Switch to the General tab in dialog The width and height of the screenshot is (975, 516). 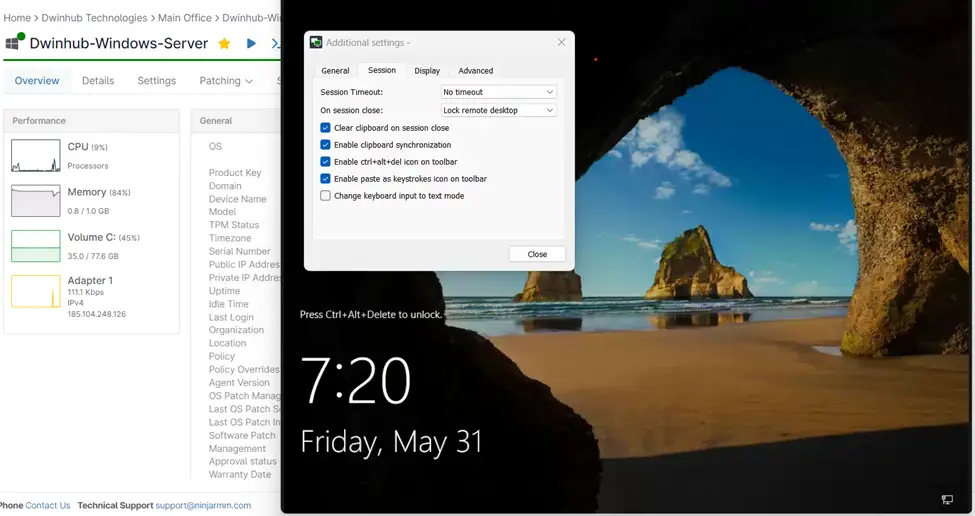pyautogui.click(x=335, y=71)
